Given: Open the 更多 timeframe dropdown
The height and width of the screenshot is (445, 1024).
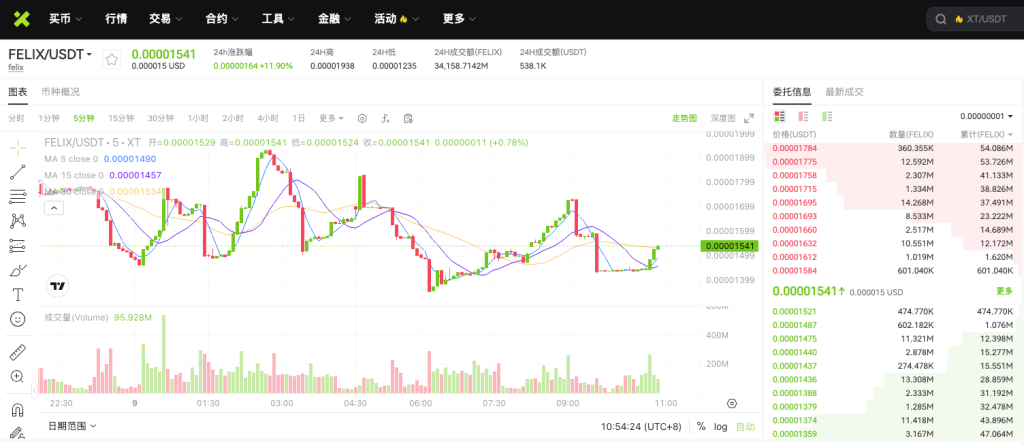Looking at the screenshot, I should (x=332, y=118).
